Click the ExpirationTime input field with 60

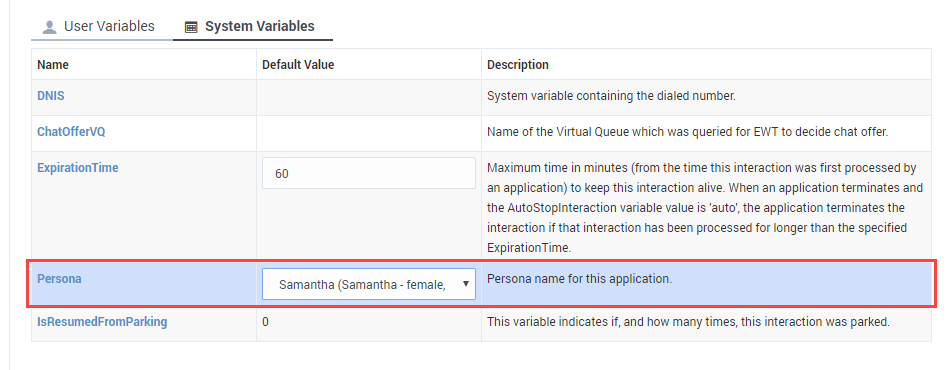369,174
